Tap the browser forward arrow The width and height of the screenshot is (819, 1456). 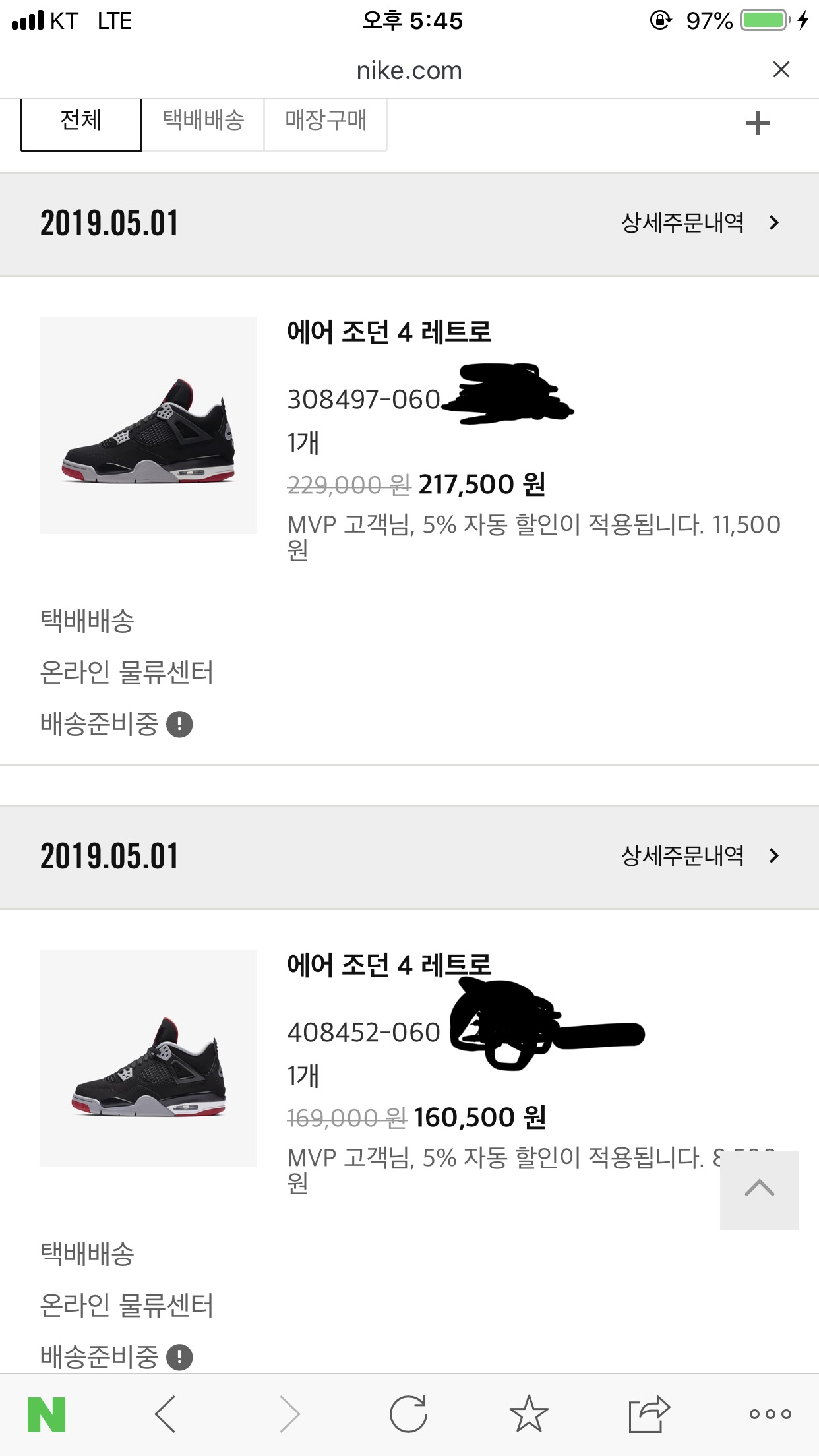pos(289,1414)
